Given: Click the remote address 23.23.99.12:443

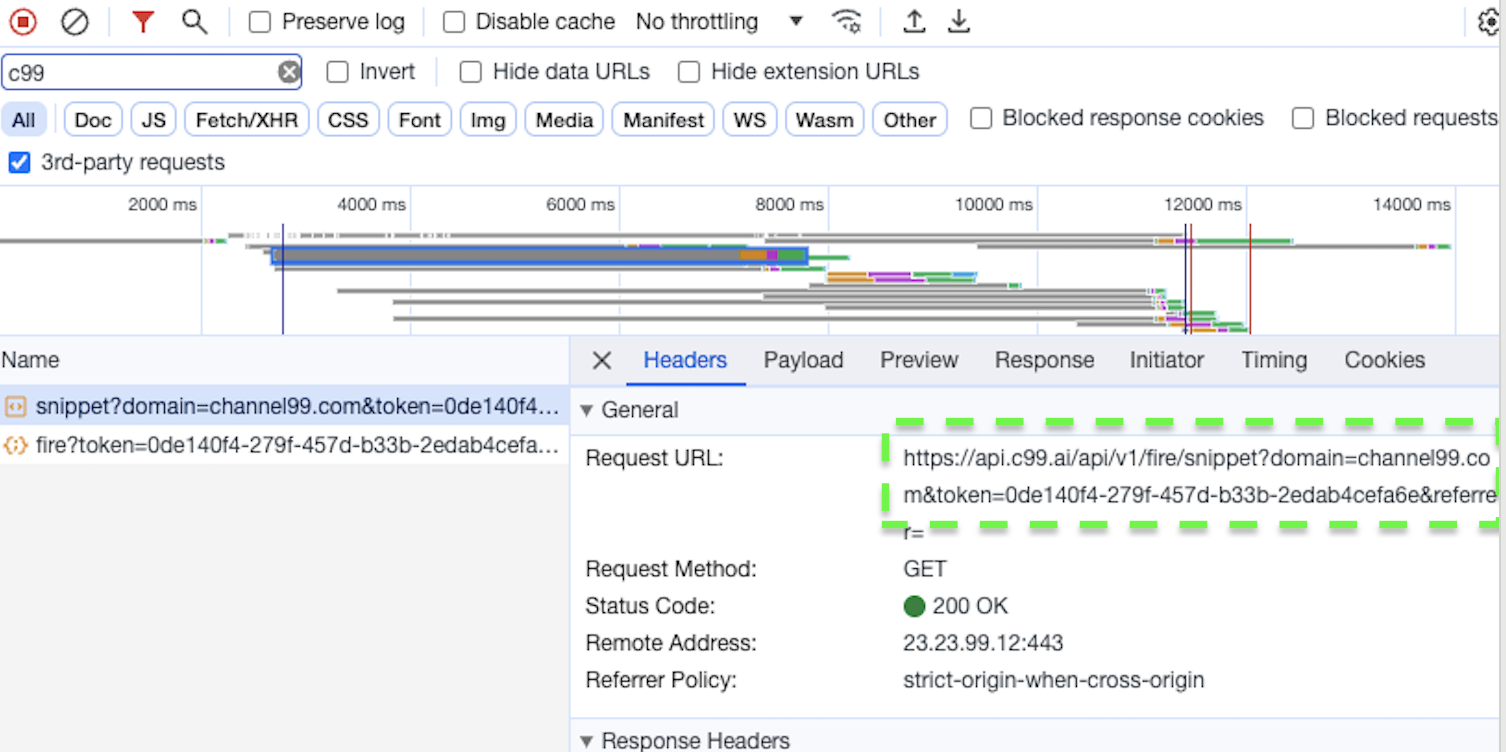Looking at the screenshot, I should coord(983,643).
